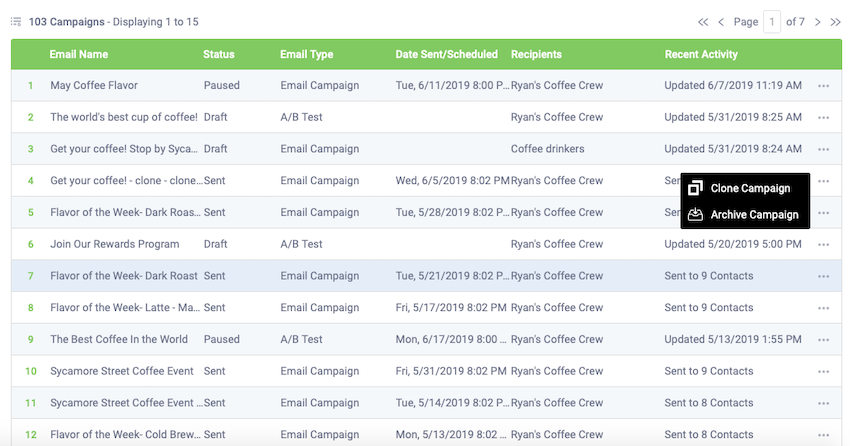Screen dimensions: 850x446
Task: Open the May Coffee Flavor campaign
Action: [94, 85]
